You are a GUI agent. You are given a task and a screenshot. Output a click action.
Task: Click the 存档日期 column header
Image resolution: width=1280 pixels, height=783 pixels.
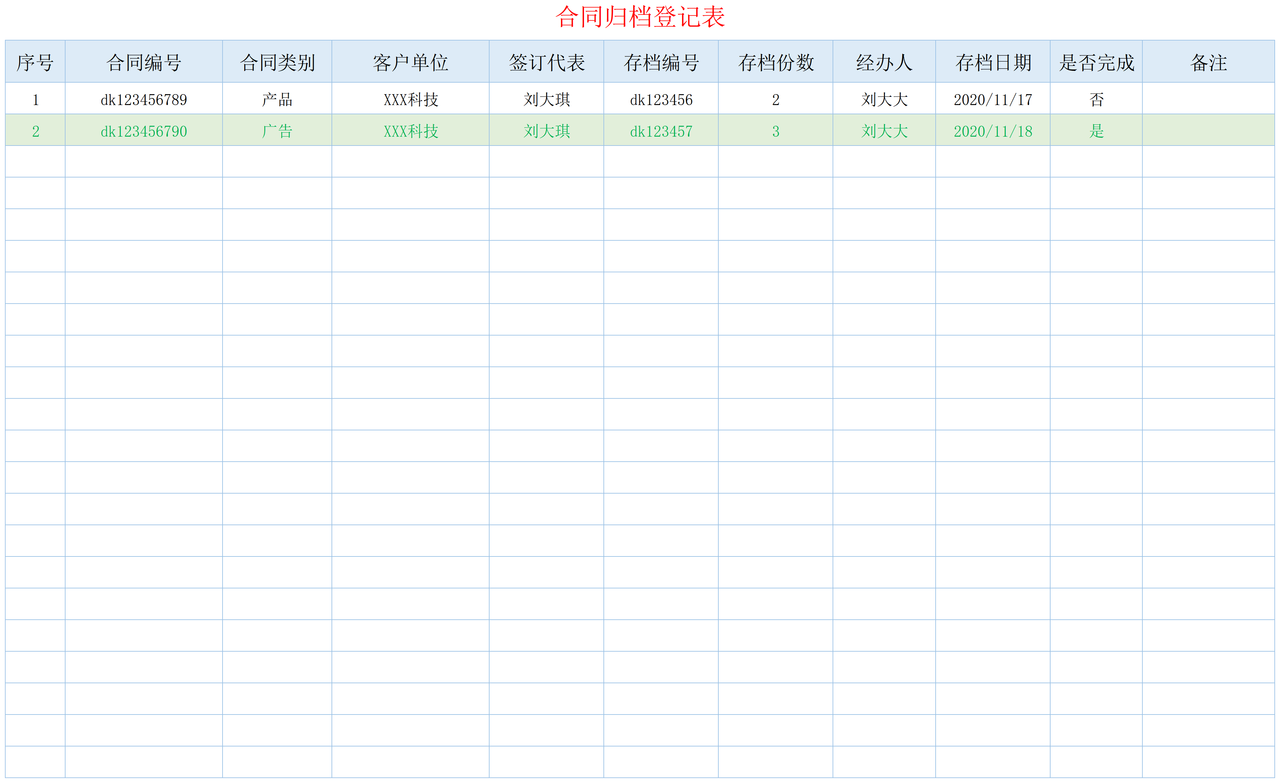tap(993, 61)
